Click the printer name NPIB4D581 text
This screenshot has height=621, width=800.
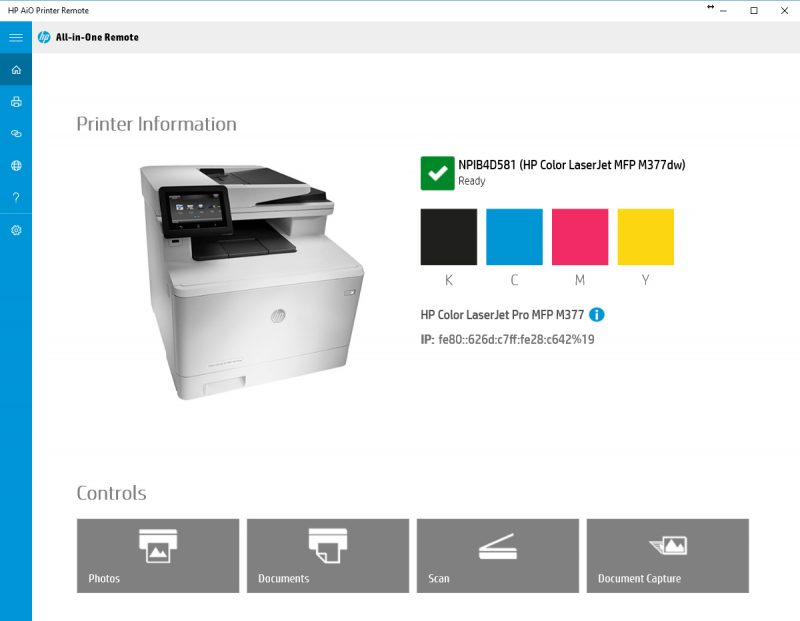coord(571,165)
